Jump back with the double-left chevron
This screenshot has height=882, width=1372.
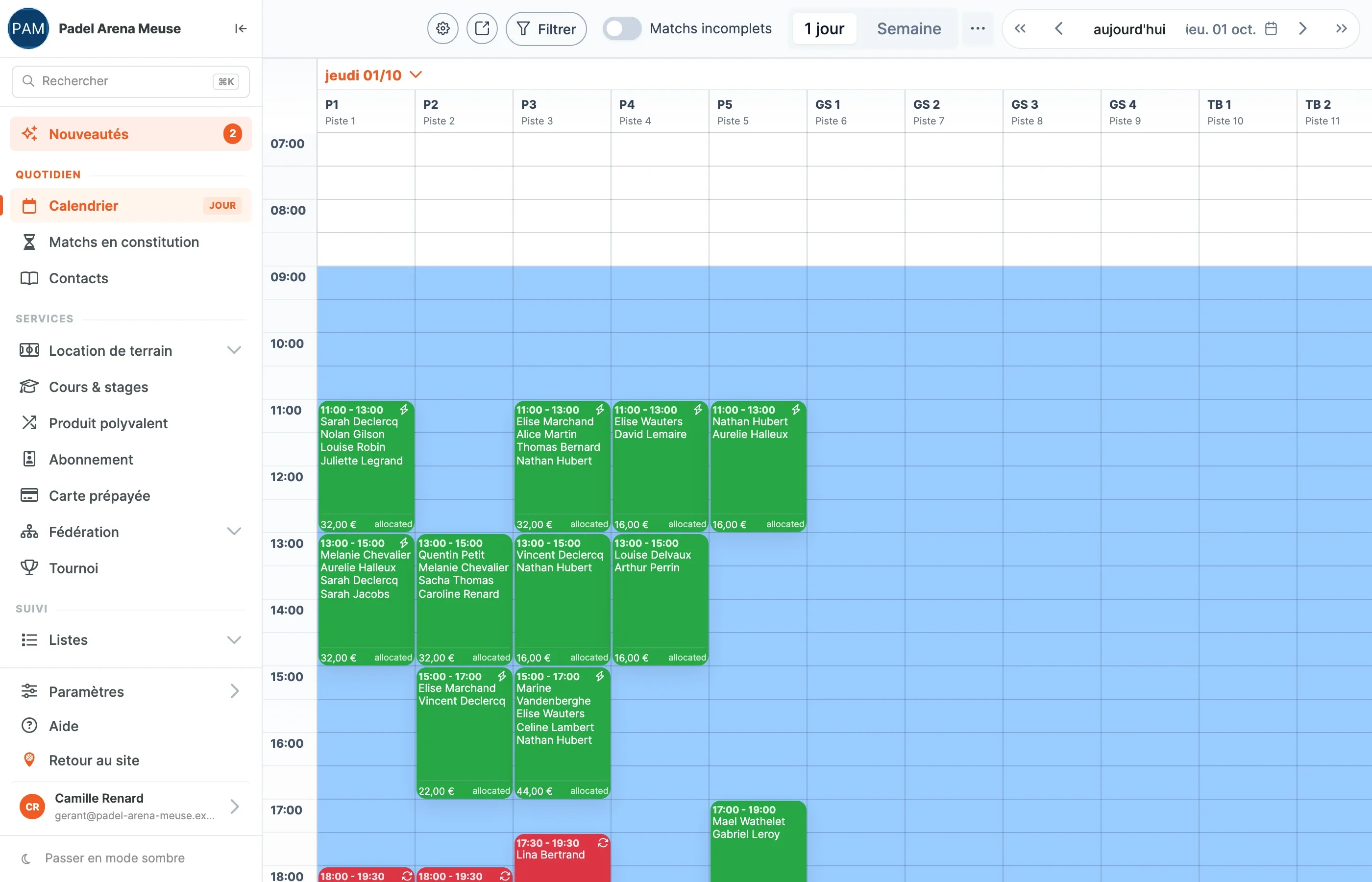(1020, 28)
